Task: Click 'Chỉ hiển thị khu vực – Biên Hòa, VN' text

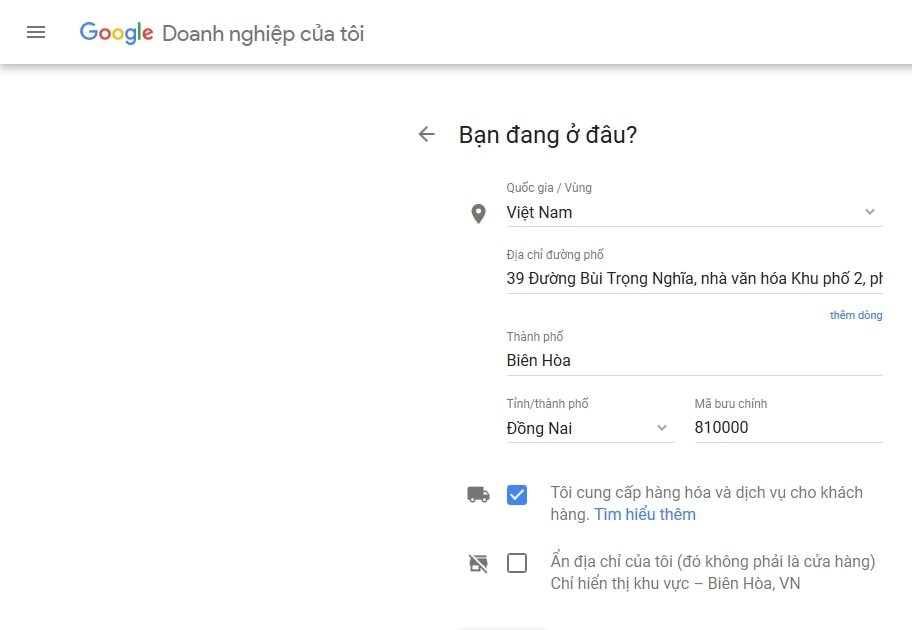Action: (x=675, y=583)
